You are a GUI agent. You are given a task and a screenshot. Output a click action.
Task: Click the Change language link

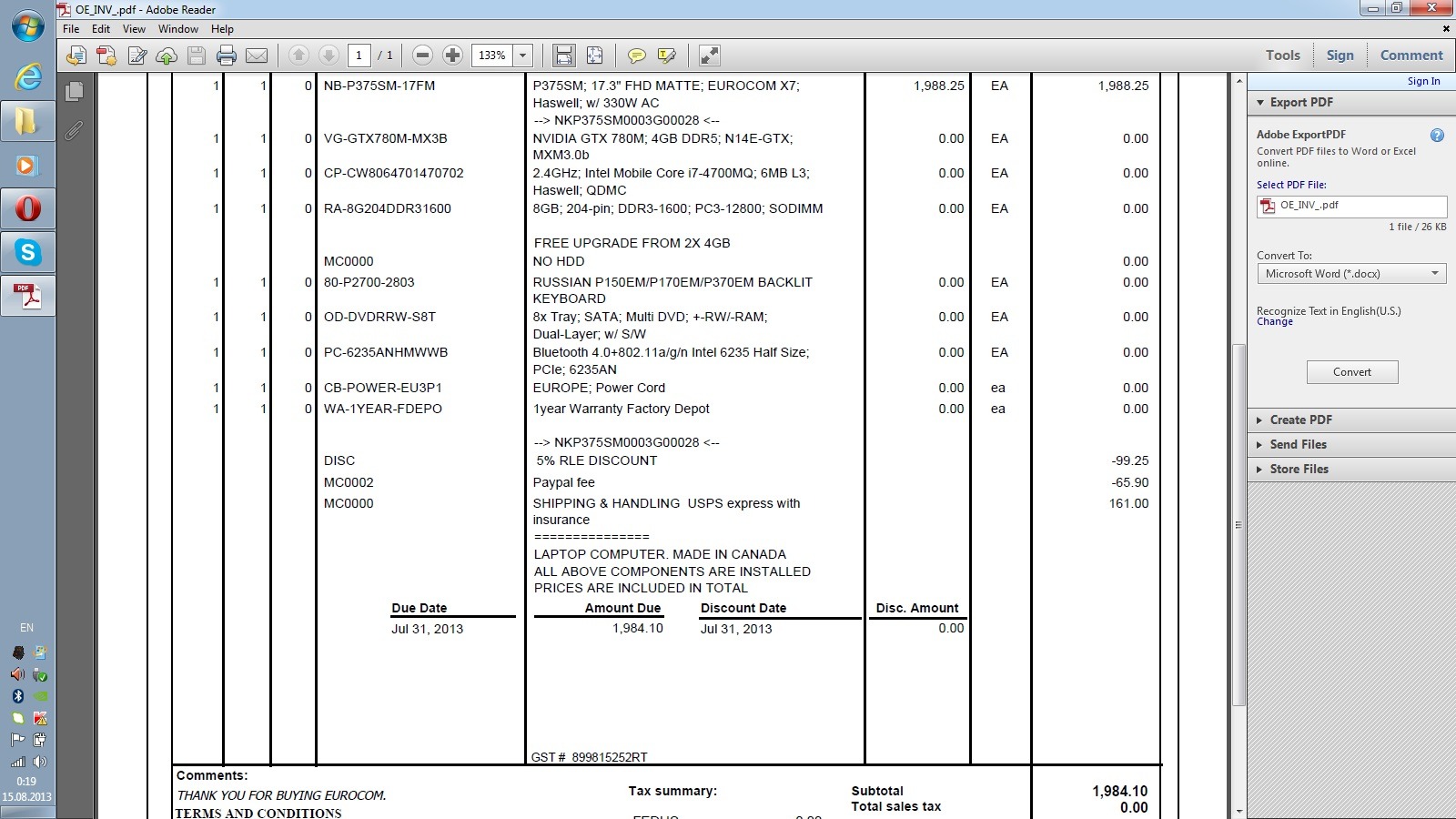pyautogui.click(x=1274, y=322)
